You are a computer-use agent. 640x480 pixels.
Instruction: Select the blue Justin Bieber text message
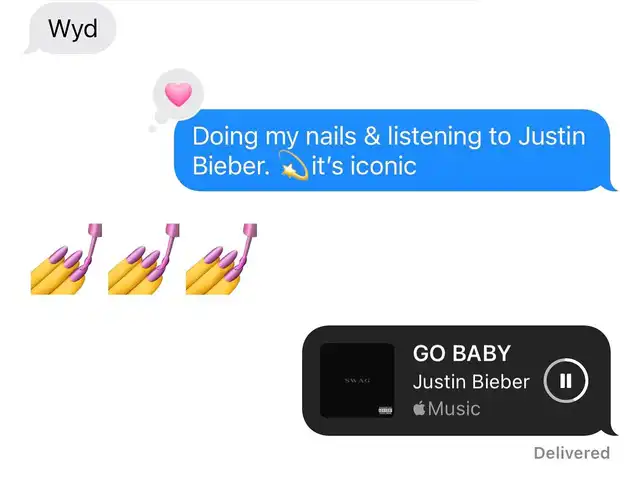tap(394, 150)
